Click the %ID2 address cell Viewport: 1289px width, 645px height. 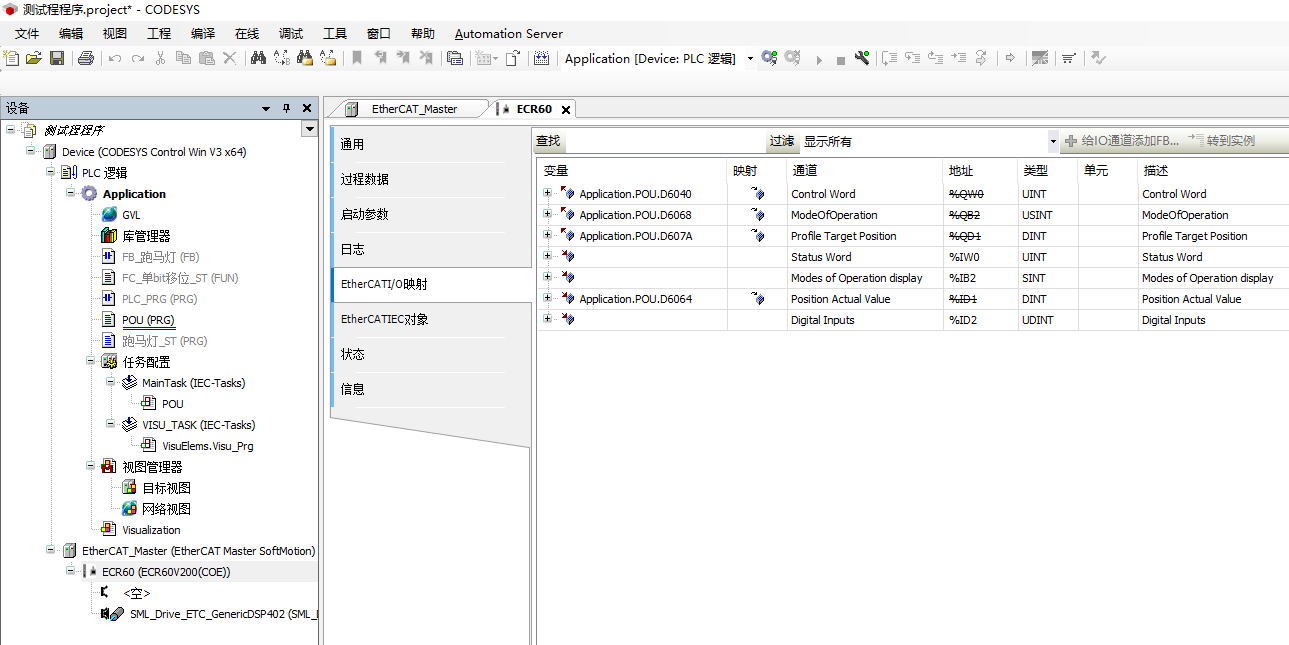click(979, 320)
